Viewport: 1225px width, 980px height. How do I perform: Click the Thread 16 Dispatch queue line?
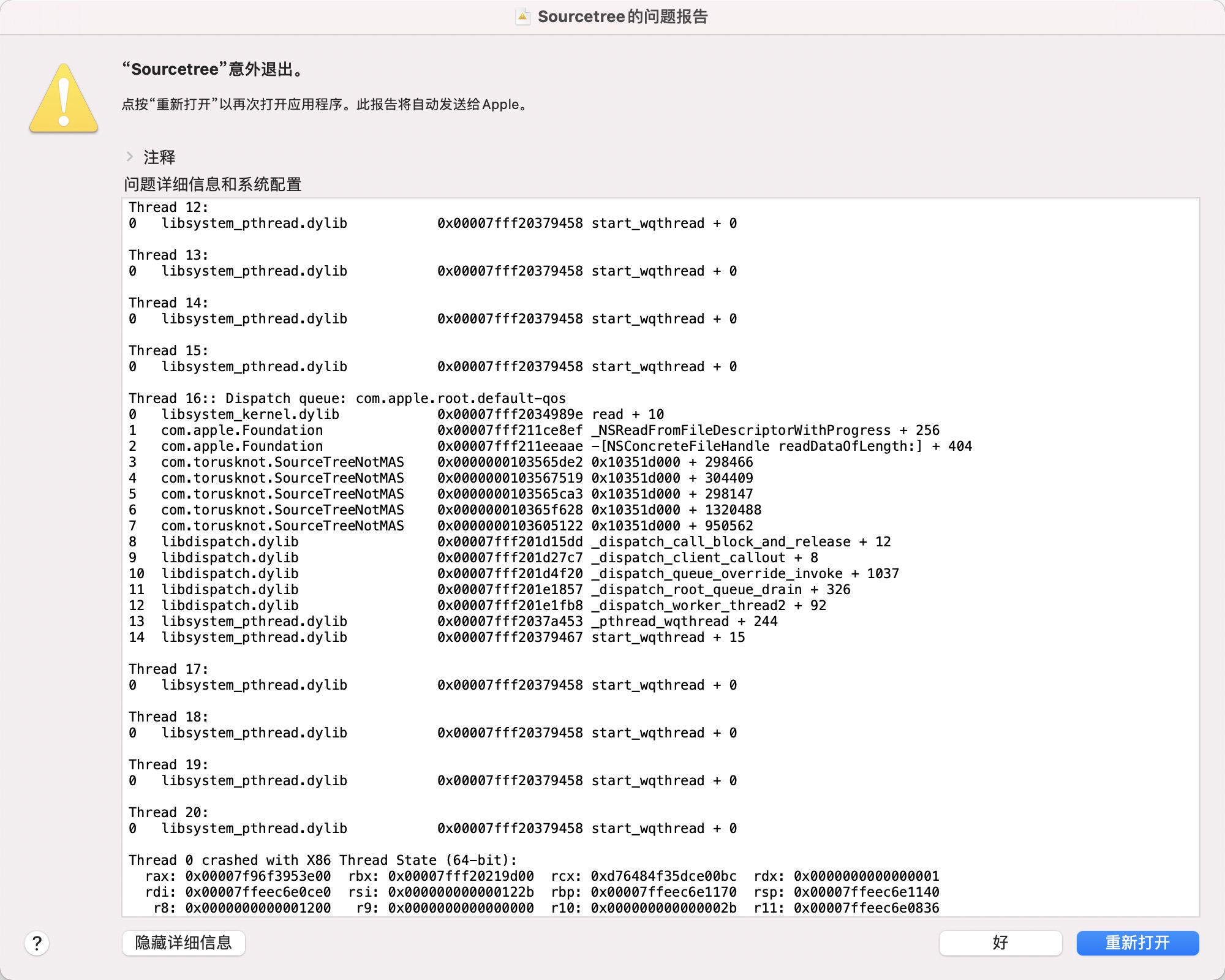click(347, 398)
